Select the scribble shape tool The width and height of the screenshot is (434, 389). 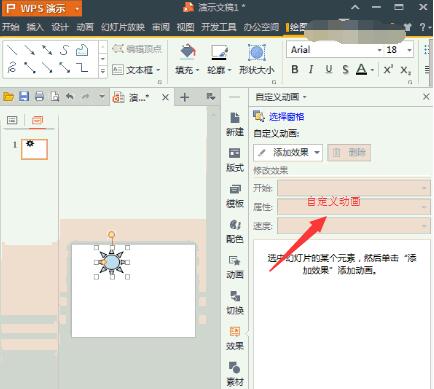click(12, 68)
